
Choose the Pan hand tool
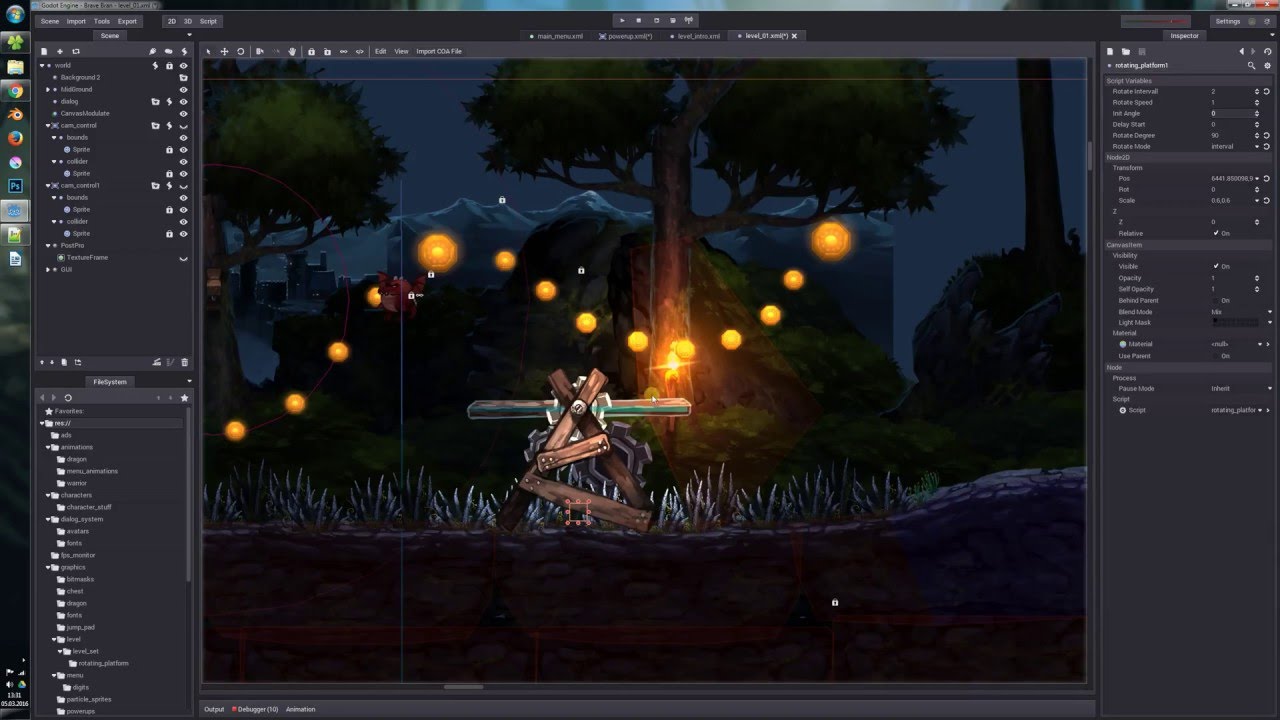pos(292,51)
